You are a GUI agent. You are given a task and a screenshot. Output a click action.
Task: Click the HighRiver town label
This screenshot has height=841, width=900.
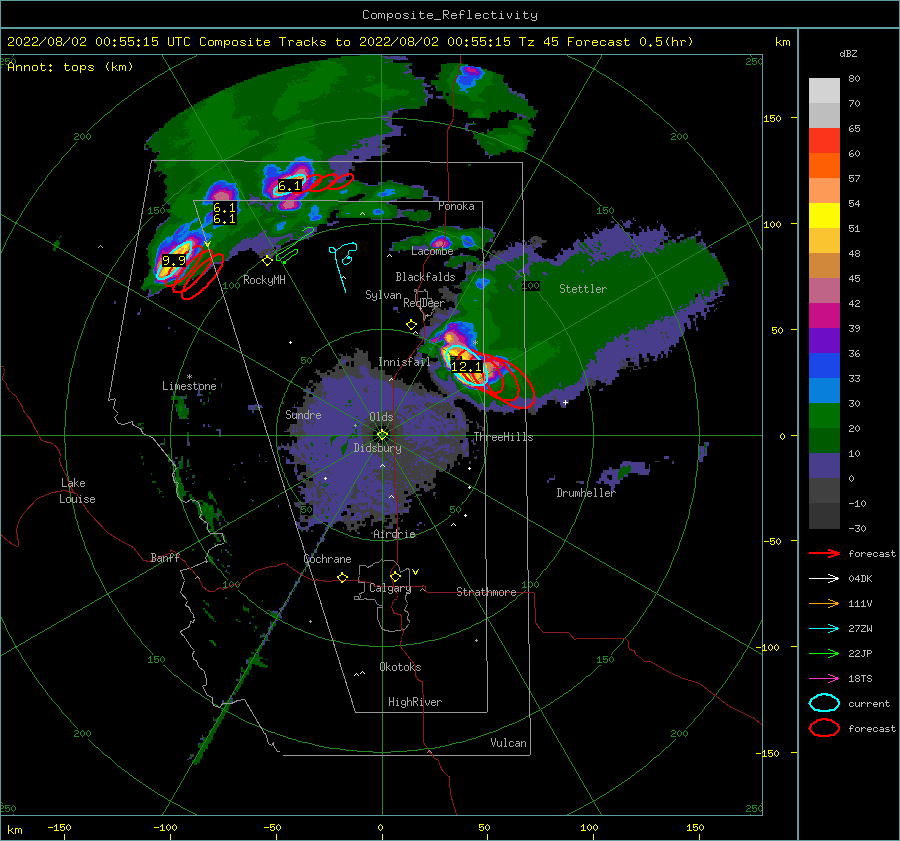point(414,702)
